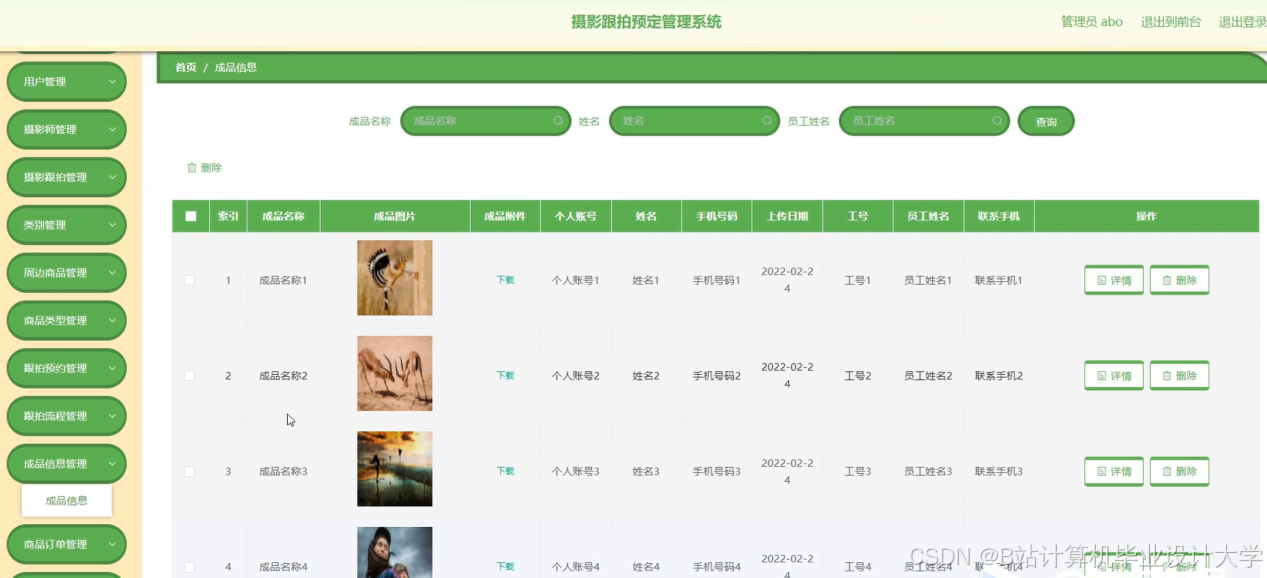Image resolution: width=1267 pixels, height=578 pixels.
Task: Check the row for 成品名称1
Action: click(190, 280)
